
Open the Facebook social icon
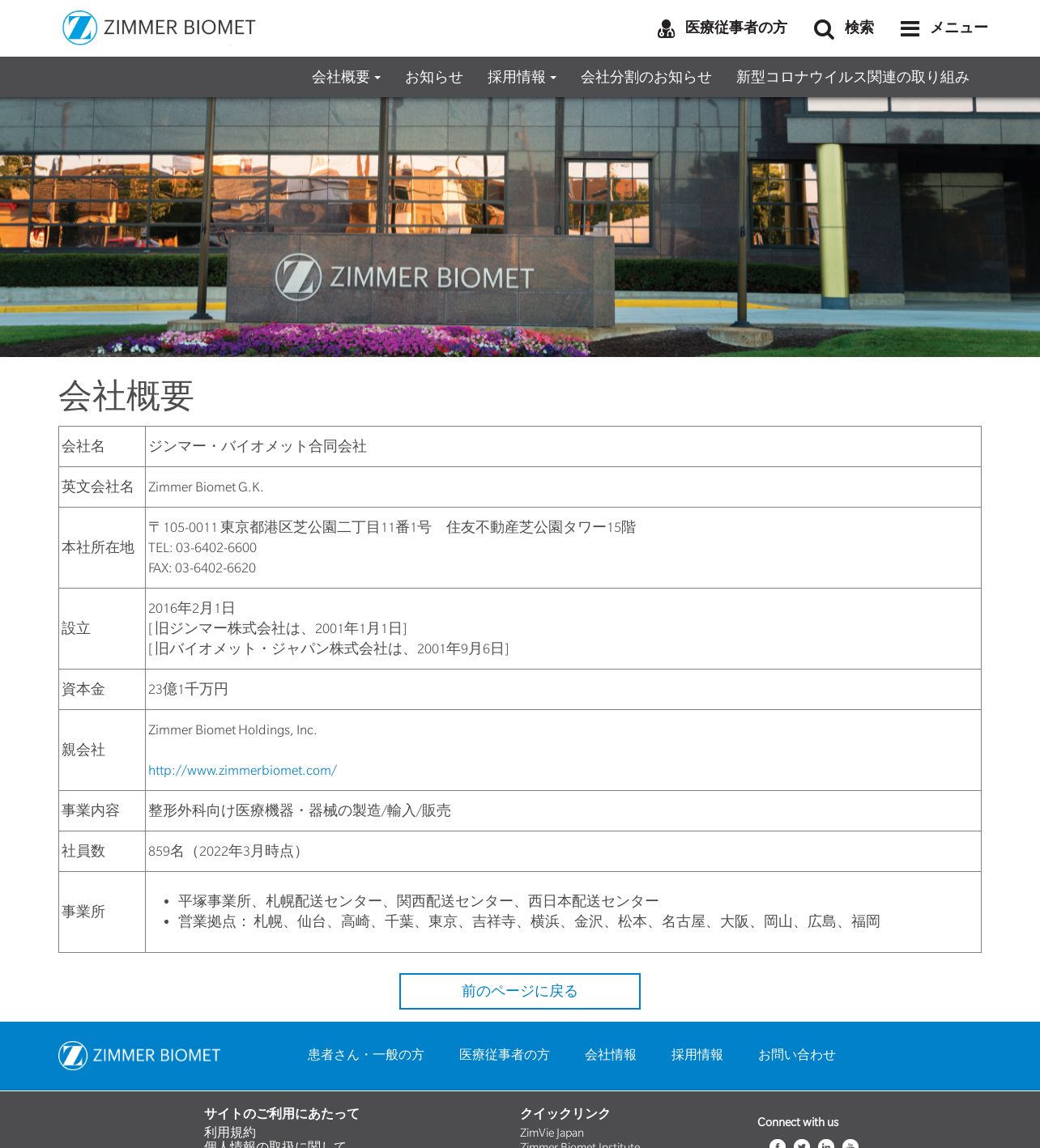tap(778, 1145)
